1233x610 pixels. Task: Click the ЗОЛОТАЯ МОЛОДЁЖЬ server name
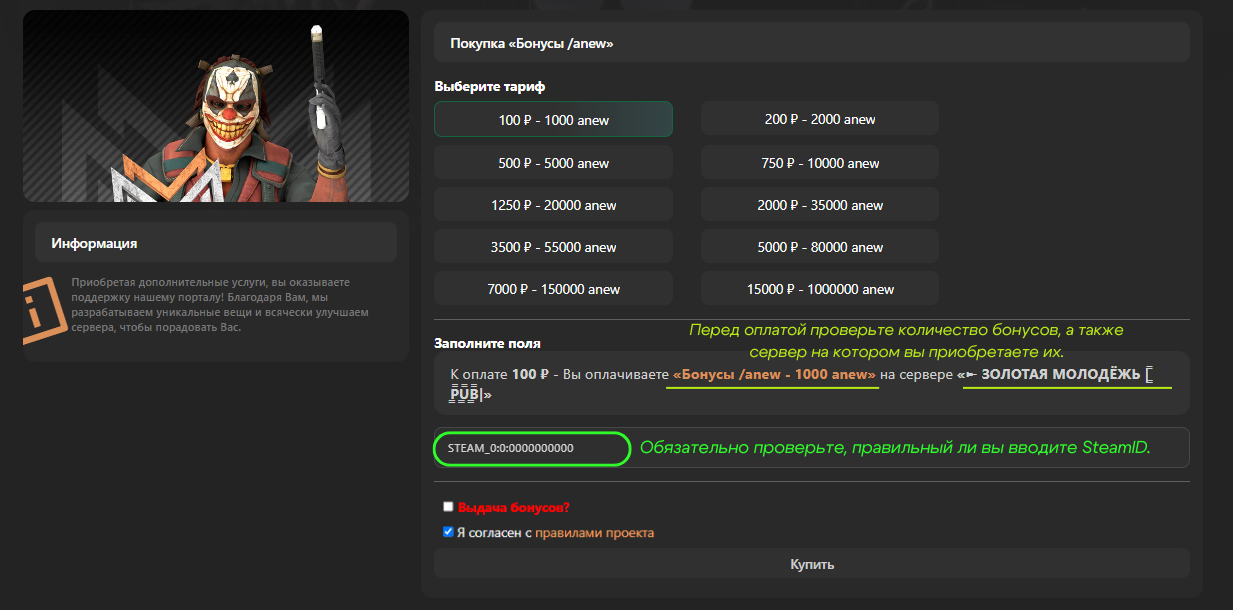[1060, 374]
